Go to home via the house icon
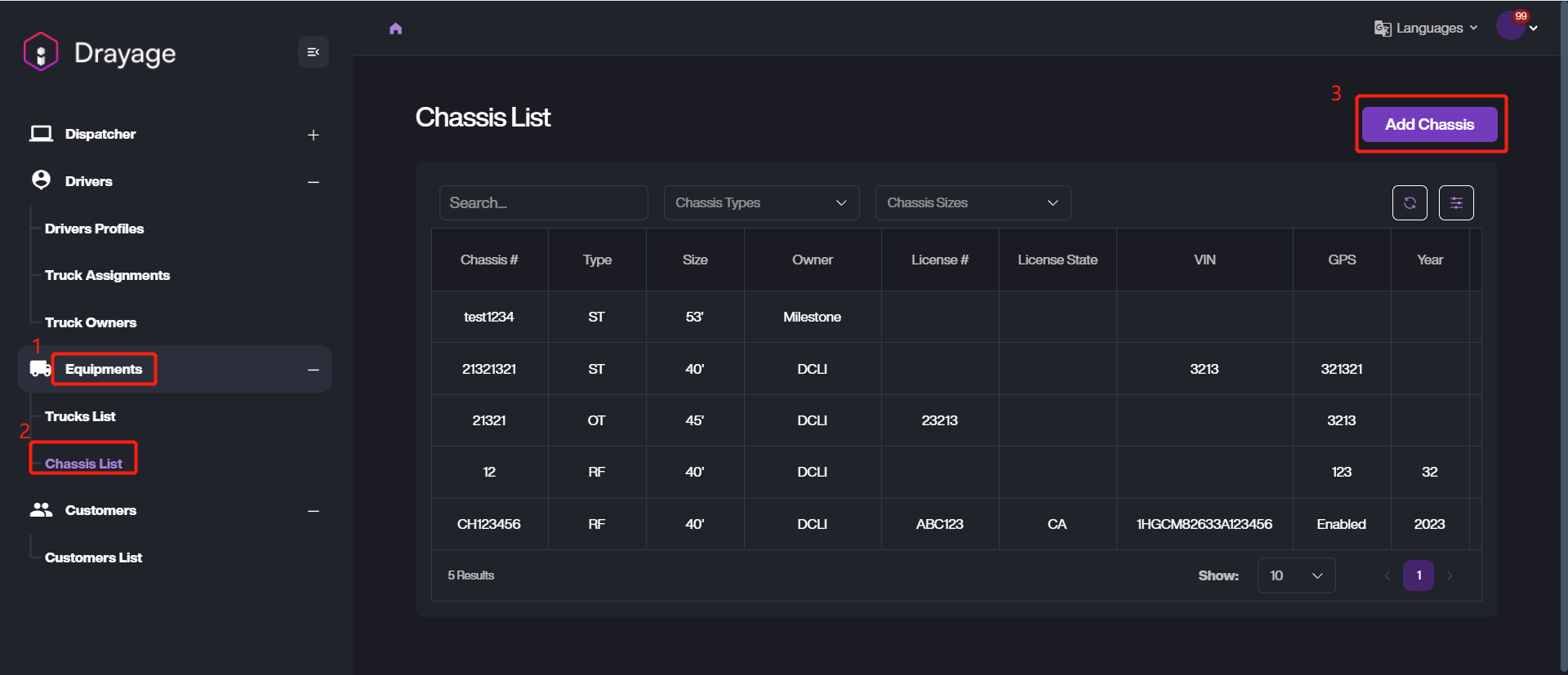The width and height of the screenshot is (1568, 675). coord(396,29)
